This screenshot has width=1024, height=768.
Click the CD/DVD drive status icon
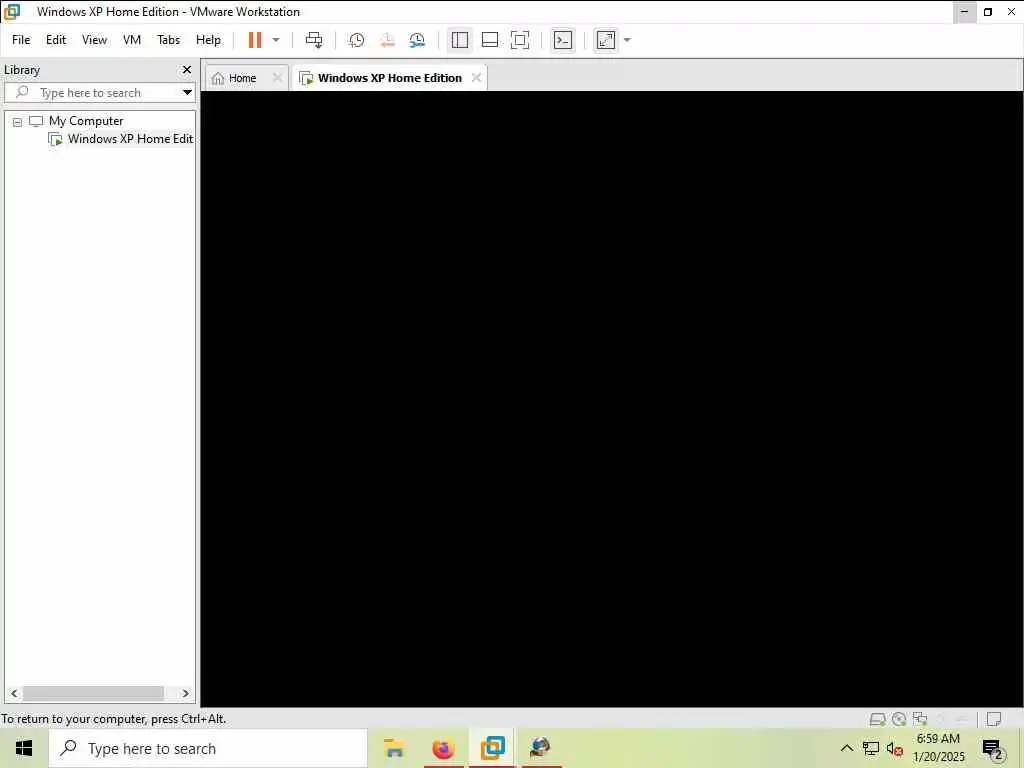899,719
